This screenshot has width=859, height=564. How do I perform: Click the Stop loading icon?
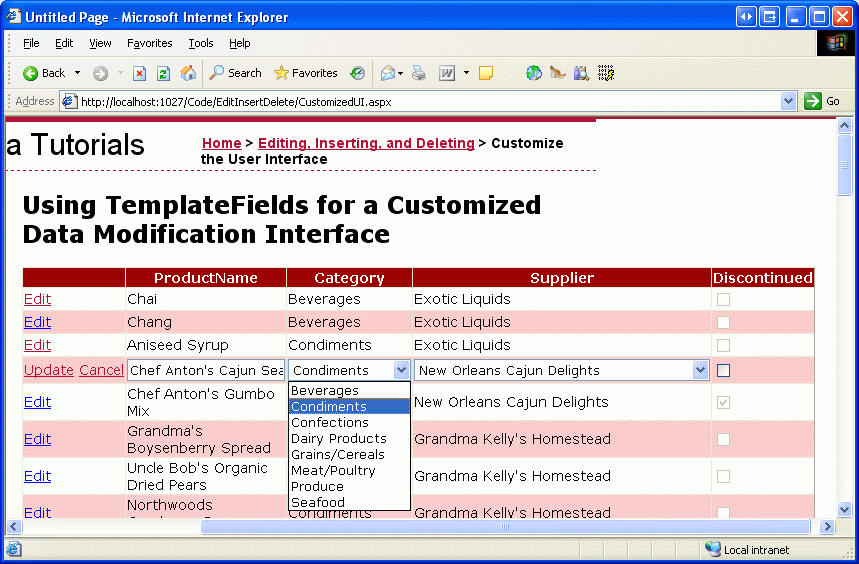pyautogui.click(x=140, y=73)
